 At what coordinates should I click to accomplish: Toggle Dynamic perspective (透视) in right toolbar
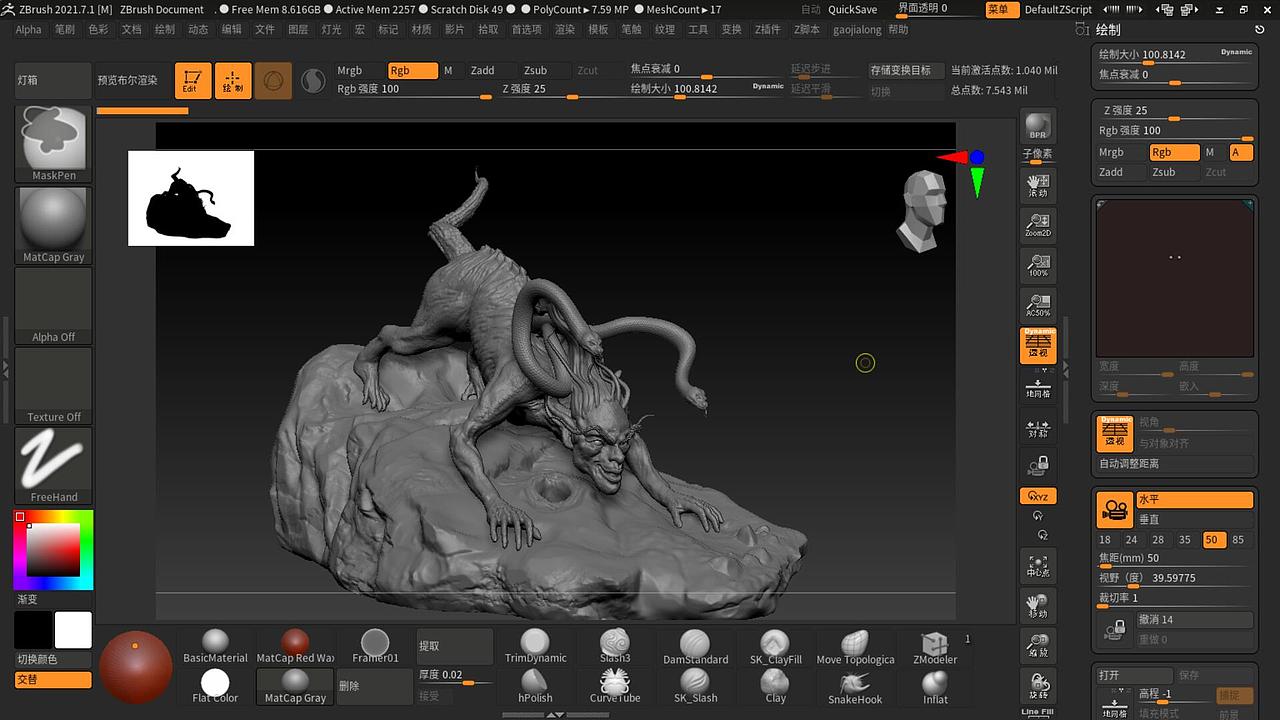(1038, 346)
